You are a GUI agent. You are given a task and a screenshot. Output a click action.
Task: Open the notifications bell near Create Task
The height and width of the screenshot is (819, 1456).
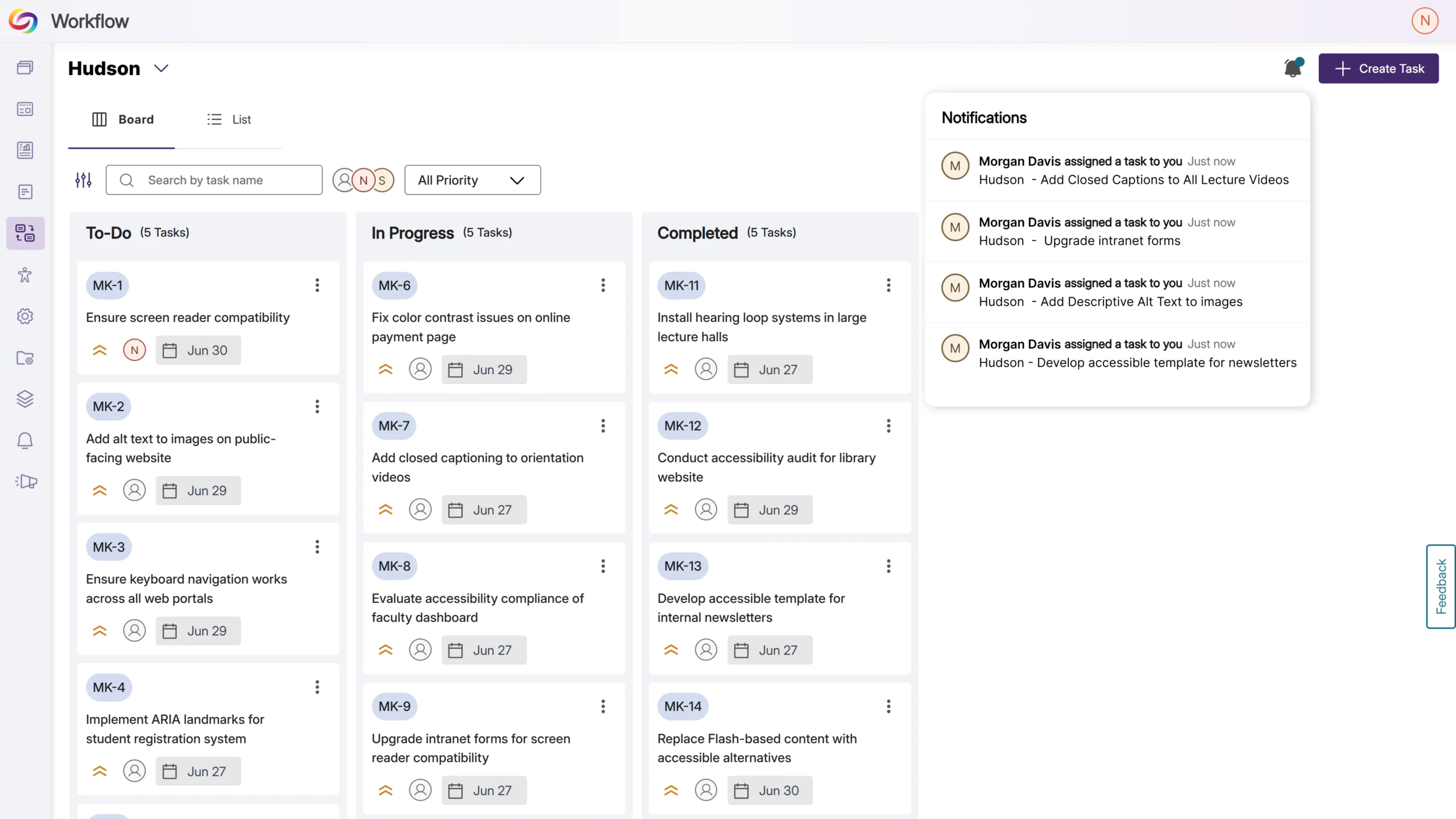coord(1292,68)
